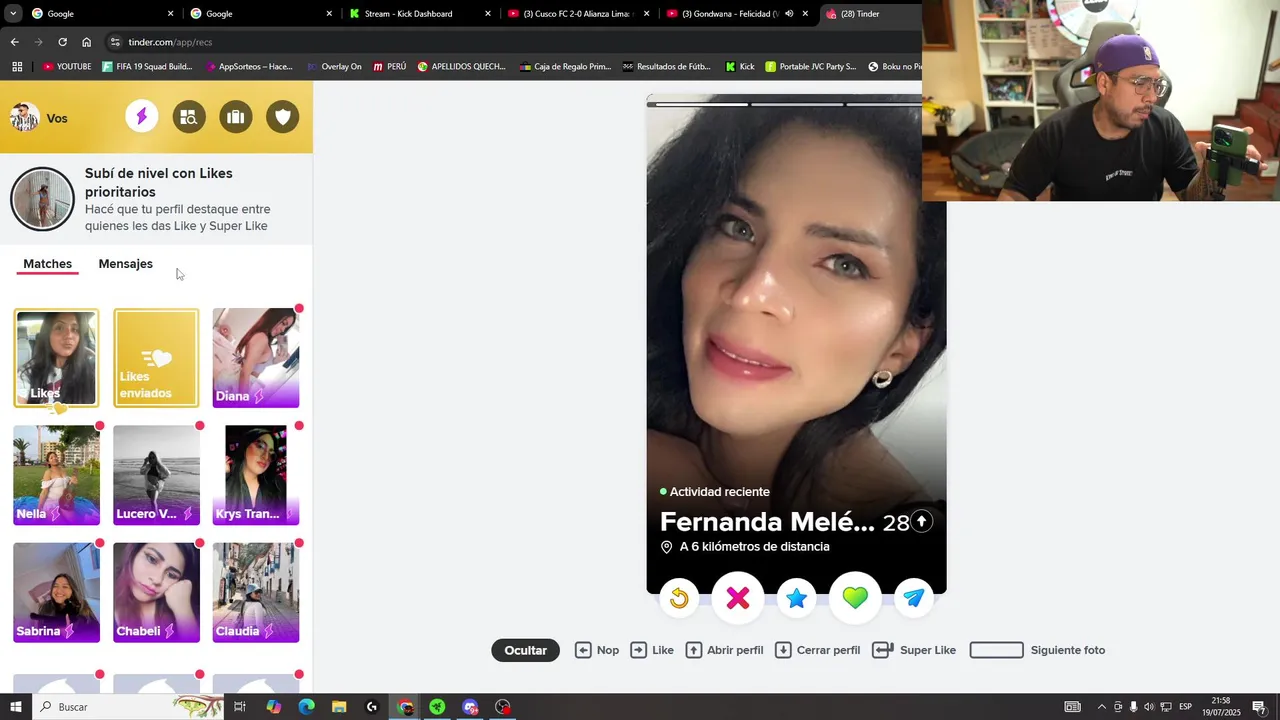This screenshot has width=1280, height=720.
Task: Open the YOUTUBE bookmark
Action: [66, 67]
